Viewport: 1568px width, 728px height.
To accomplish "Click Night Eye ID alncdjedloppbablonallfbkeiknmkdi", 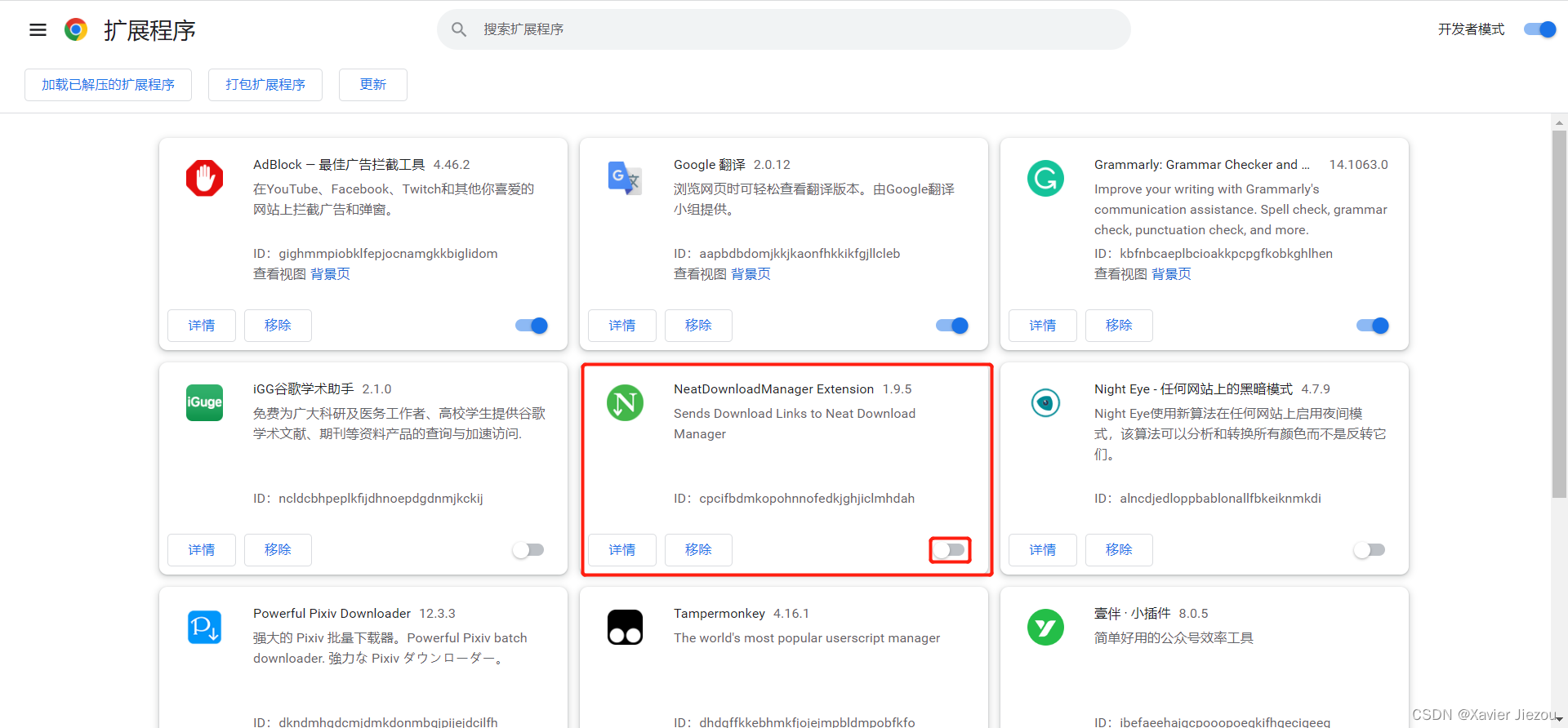I will (x=1220, y=499).
